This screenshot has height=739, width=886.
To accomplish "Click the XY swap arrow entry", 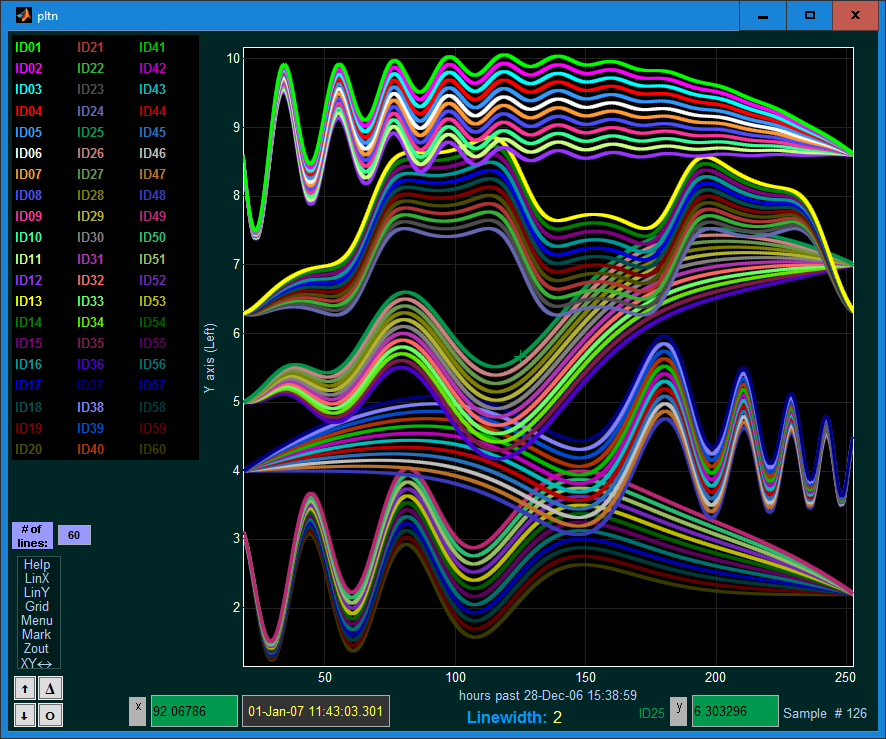I will pos(36,663).
